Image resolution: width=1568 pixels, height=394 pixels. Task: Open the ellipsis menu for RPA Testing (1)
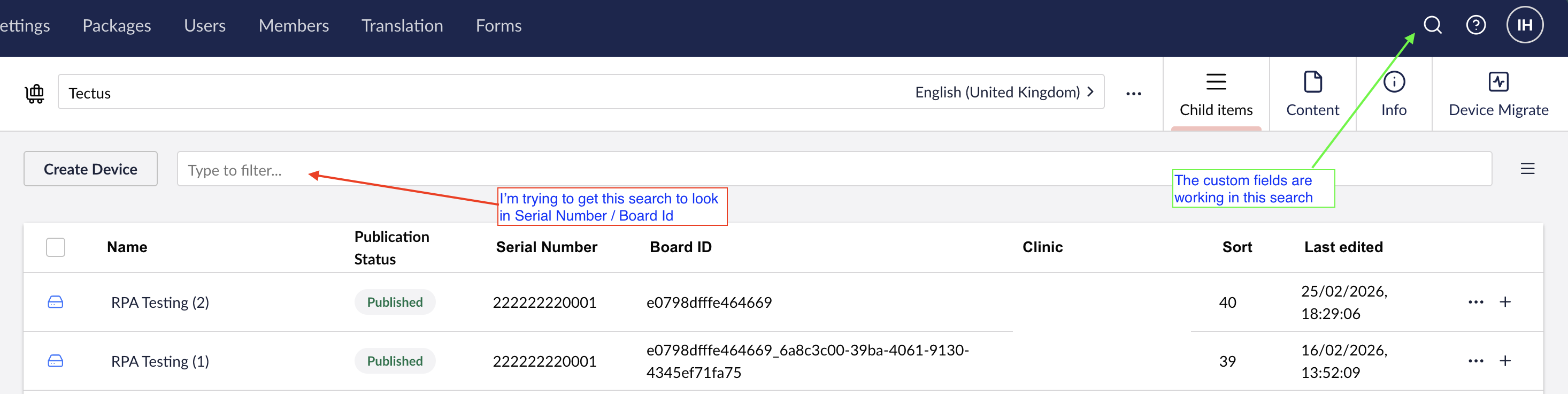(1475, 361)
